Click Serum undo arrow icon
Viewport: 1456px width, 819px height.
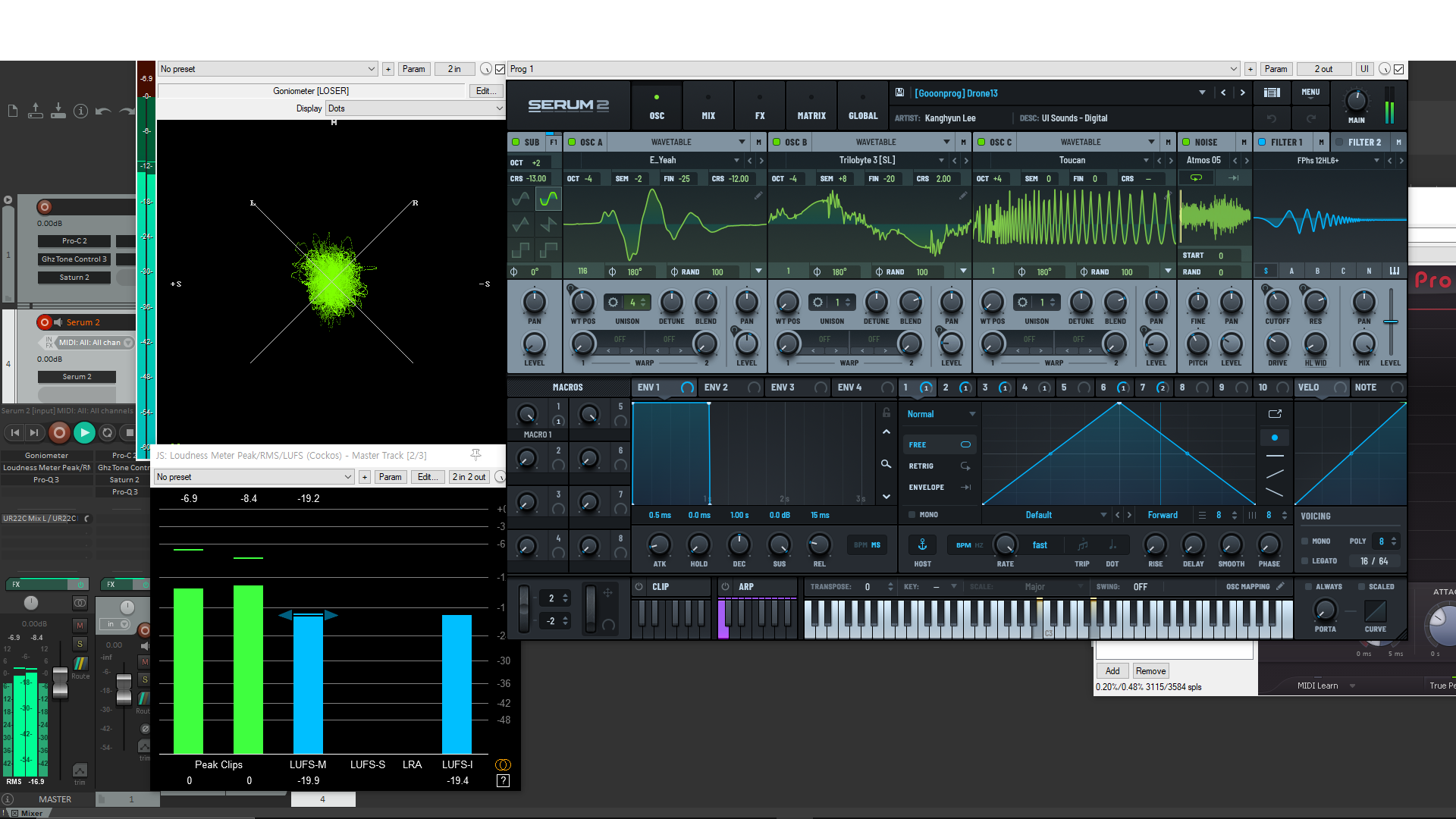[x=1272, y=118]
